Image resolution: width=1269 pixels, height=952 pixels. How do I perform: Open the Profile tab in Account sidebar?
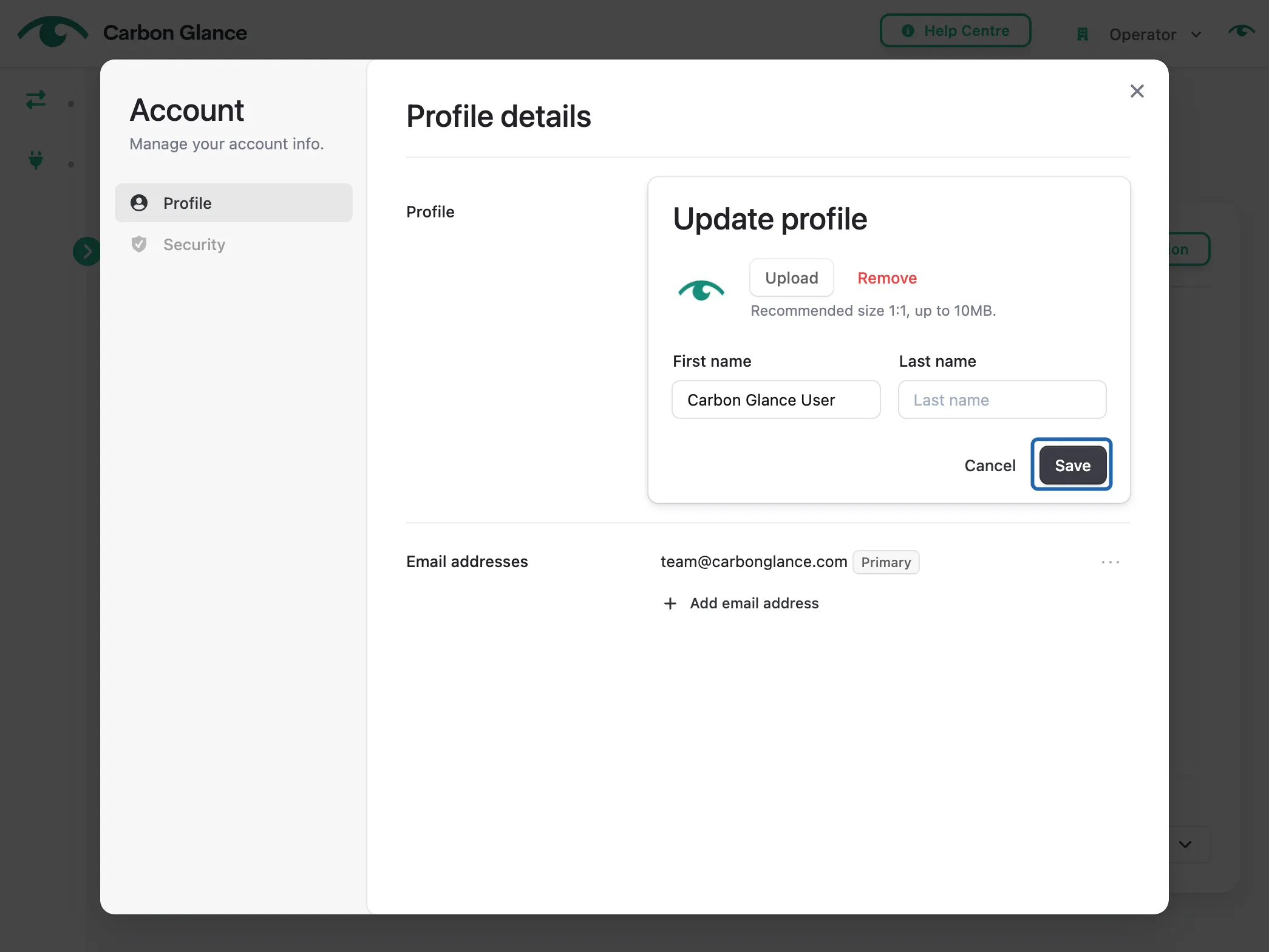pyautogui.click(x=233, y=203)
